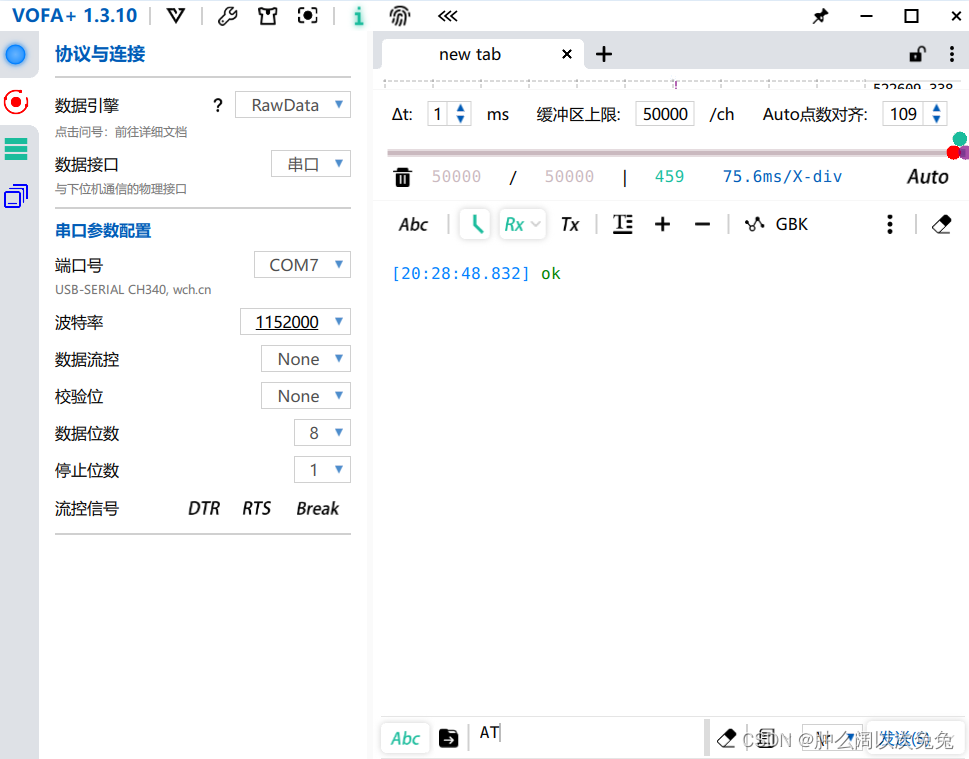Open the wrench tools icon
Screen dimensions: 969x759
[227, 16]
